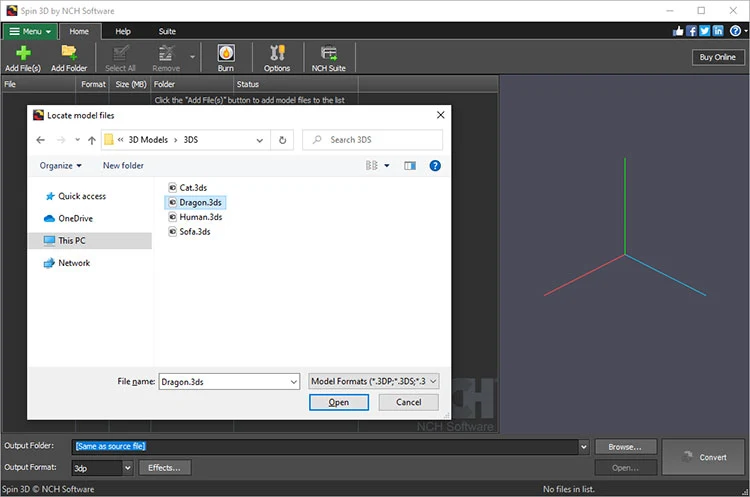Click the New folder button
The width and height of the screenshot is (750, 497).
(x=123, y=166)
